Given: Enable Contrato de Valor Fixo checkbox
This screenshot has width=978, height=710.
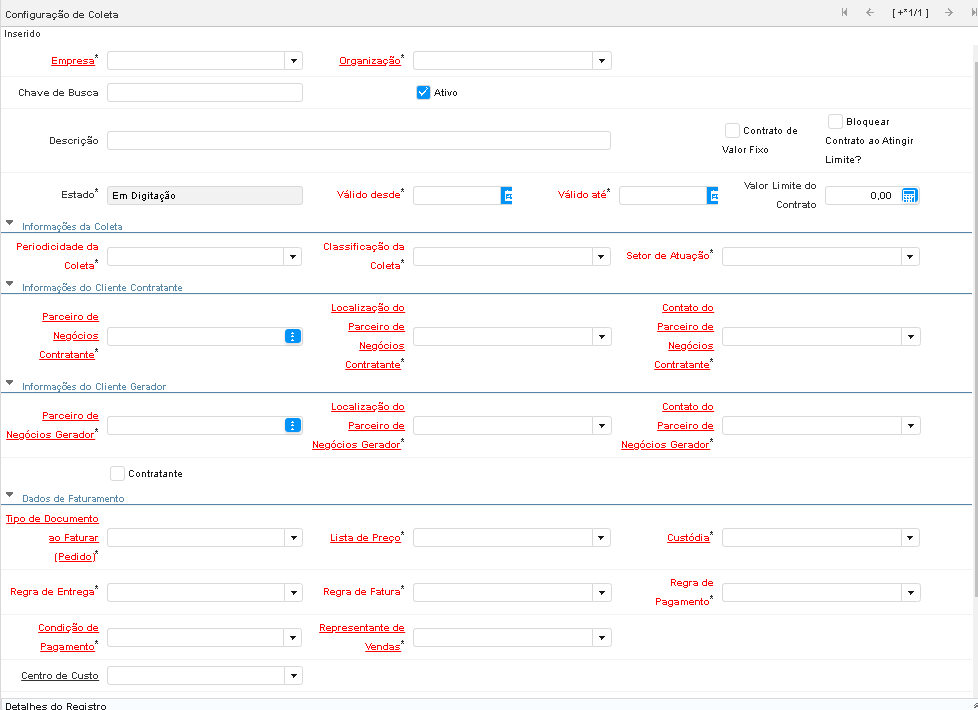Looking at the screenshot, I should 732,131.
